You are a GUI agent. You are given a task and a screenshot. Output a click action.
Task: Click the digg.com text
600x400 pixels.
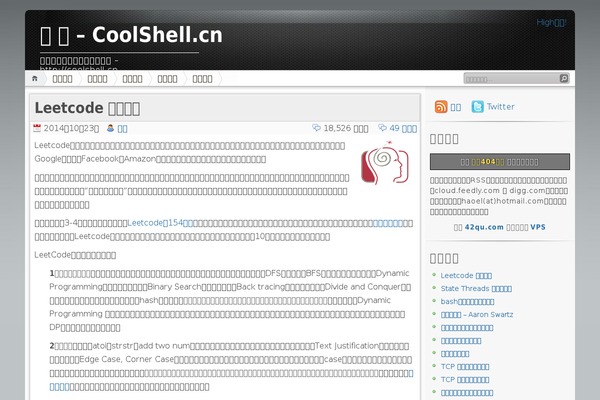click(527, 191)
